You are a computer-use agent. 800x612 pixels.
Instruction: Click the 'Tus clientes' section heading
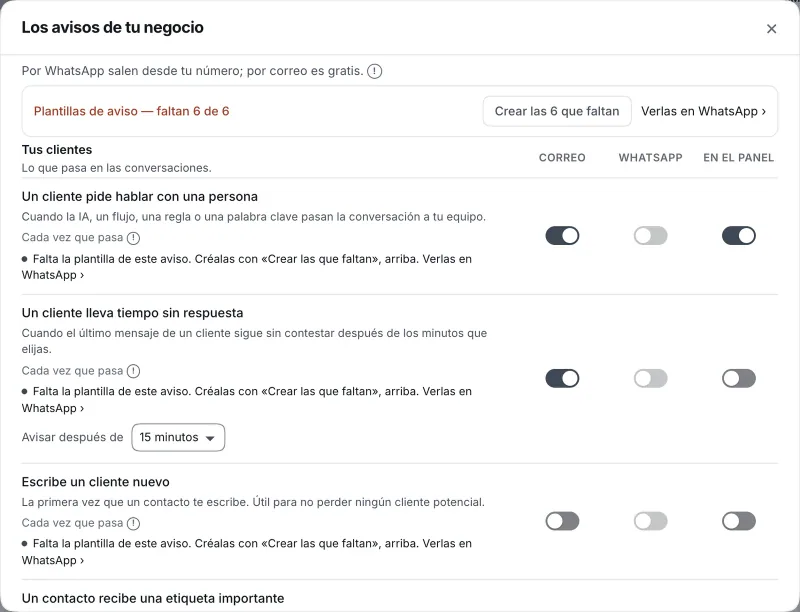pyautogui.click(x=57, y=149)
